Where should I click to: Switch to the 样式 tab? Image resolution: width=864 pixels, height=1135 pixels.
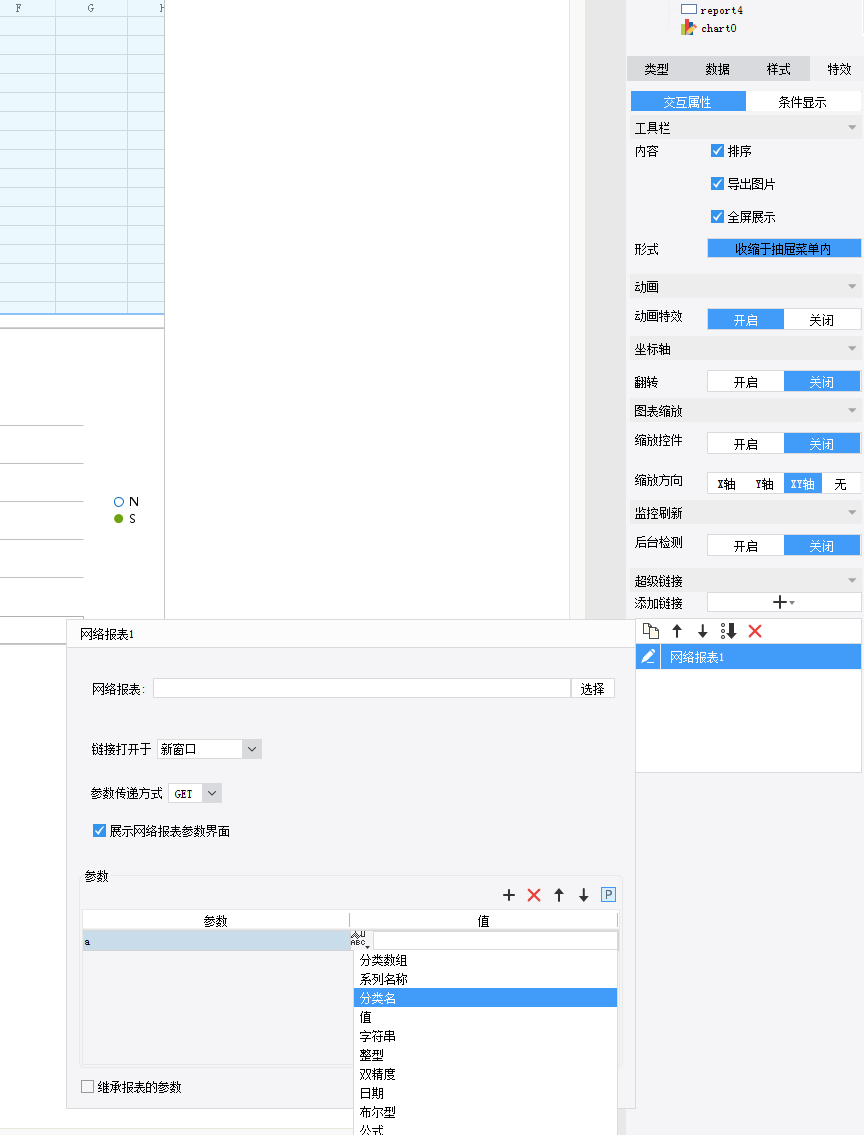pos(779,69)
